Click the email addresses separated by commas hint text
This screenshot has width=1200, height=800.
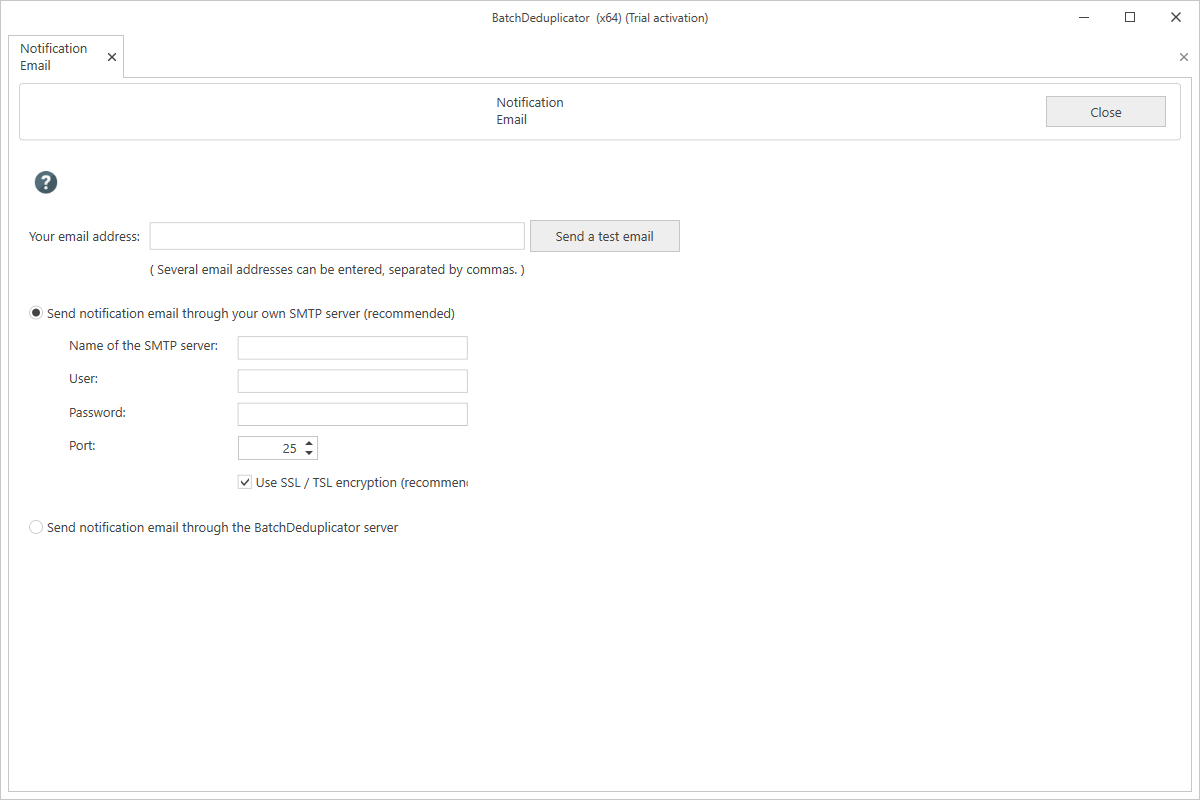coord(336,269)
